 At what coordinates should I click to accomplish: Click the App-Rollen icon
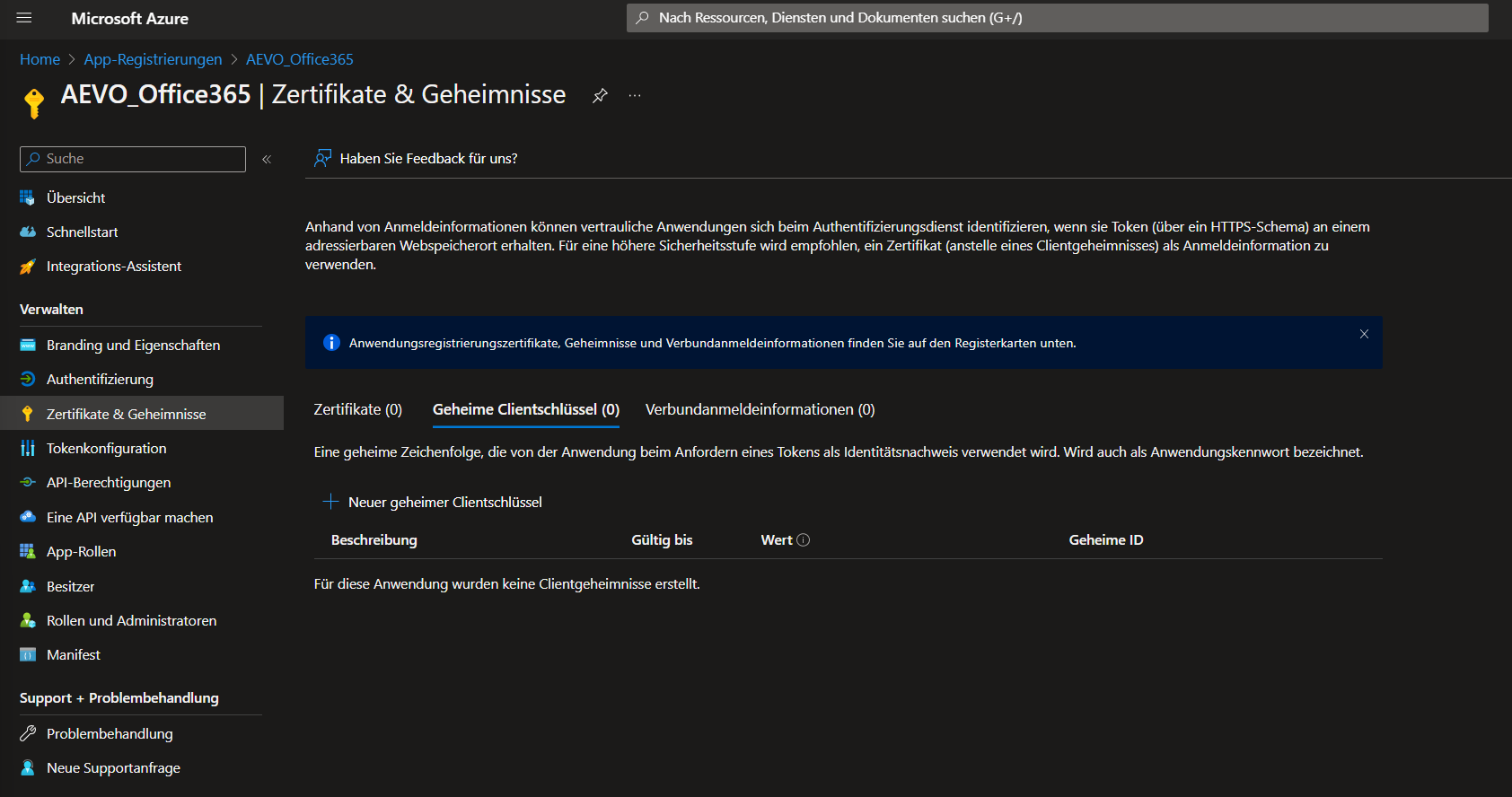click(x=28, y=552)
